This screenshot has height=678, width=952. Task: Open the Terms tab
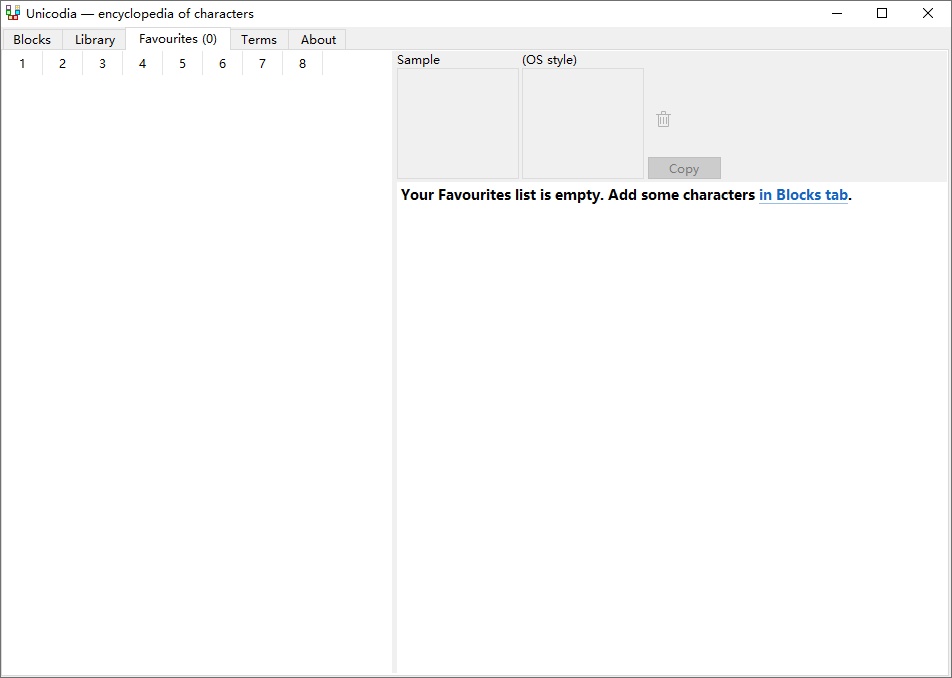coord(259,40)
